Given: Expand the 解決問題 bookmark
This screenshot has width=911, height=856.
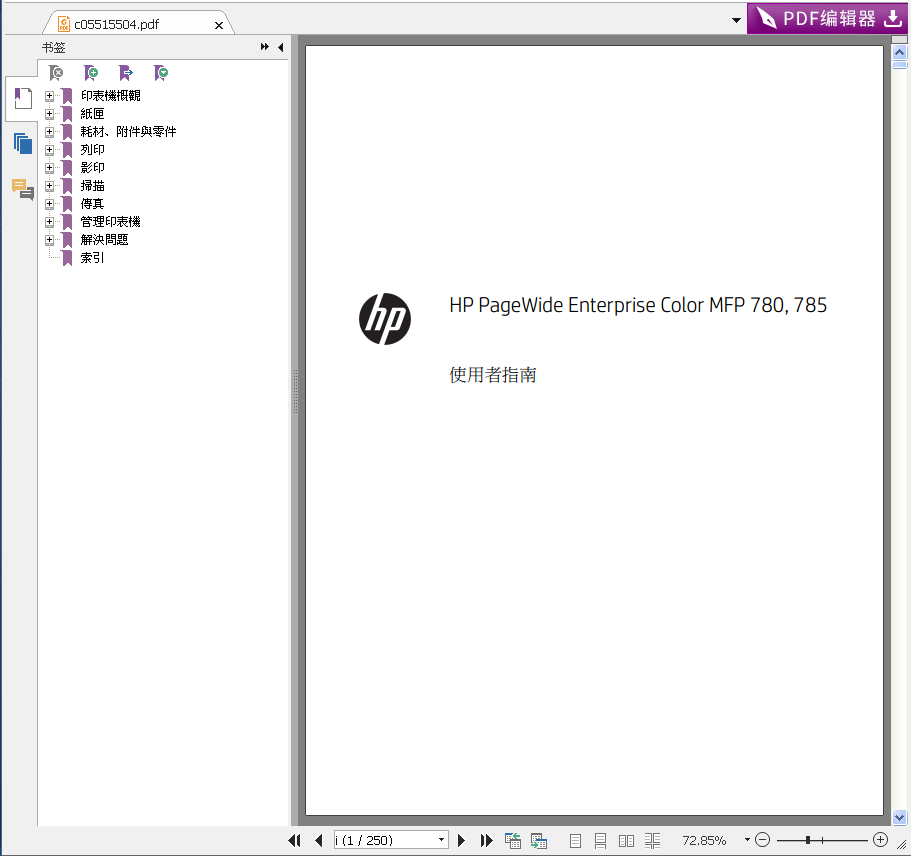Looking at the screenshot, I should (49, 240).
